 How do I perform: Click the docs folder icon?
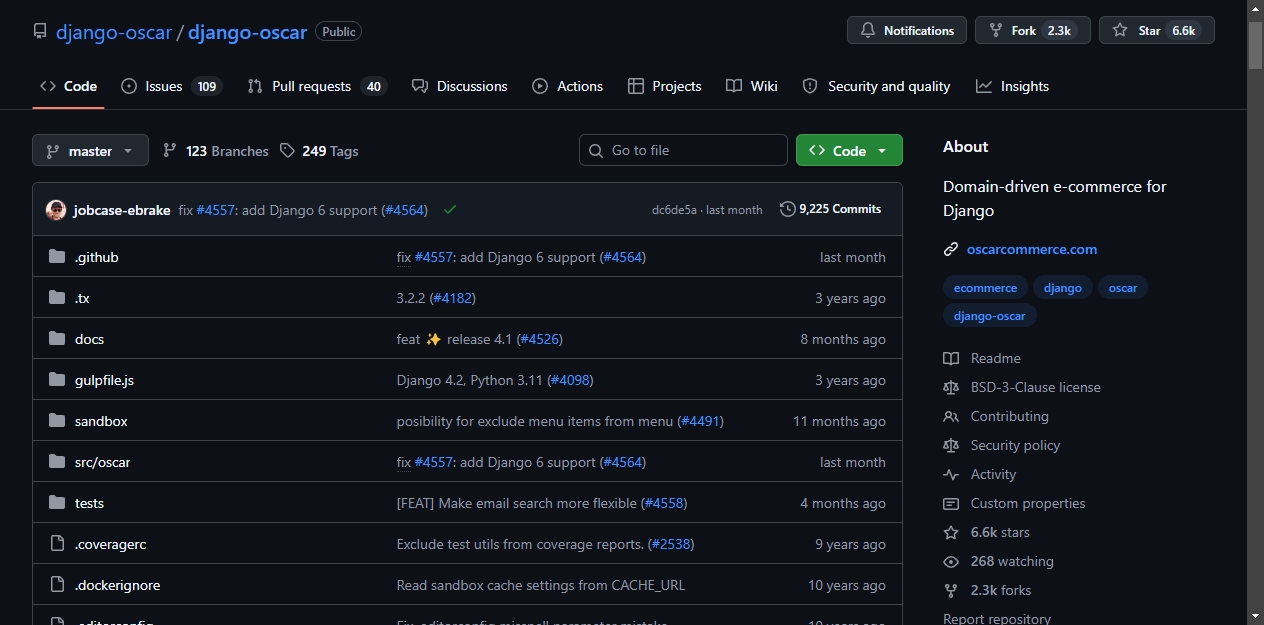click(x=57, y=339)
